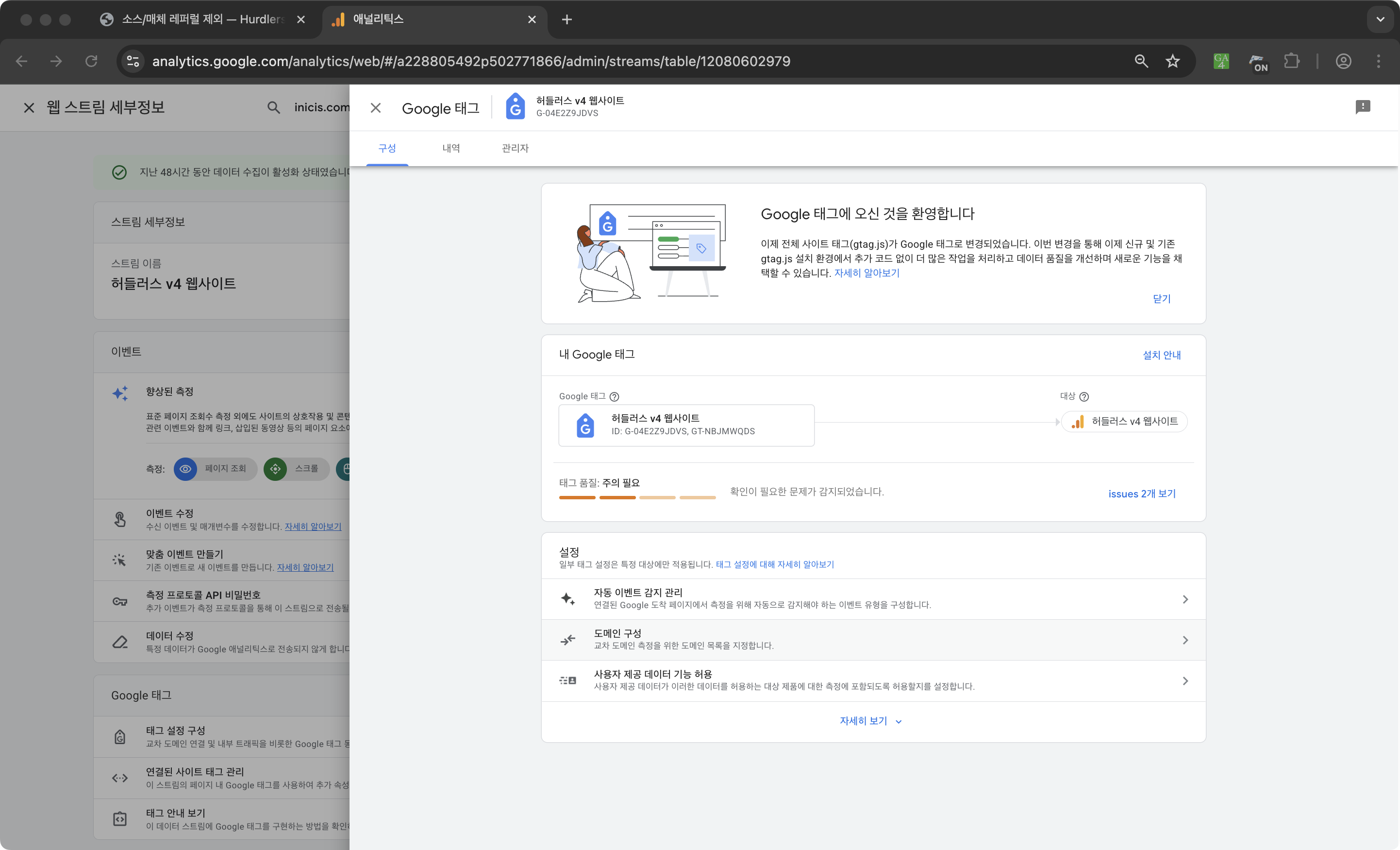The image size is (1400, 850).
Task: Open issues 2개 보기
Action: [1141, 493]
